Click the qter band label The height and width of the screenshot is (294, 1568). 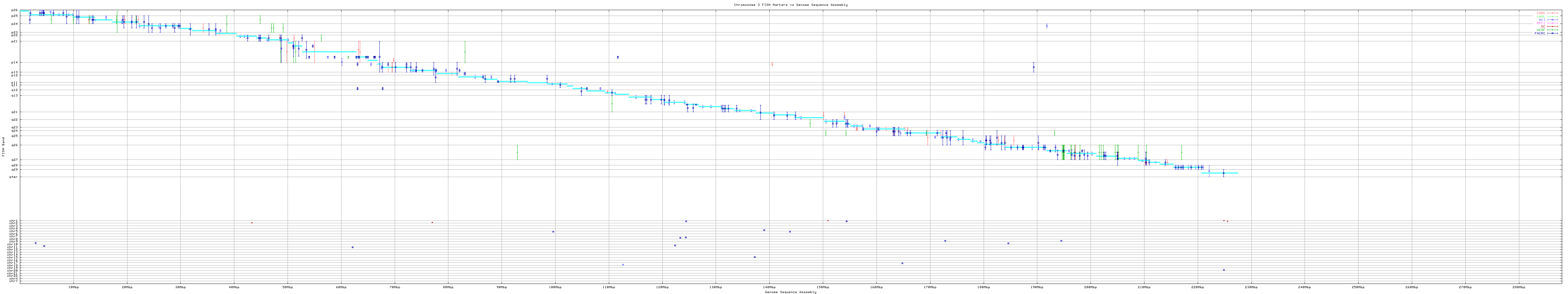tap(13, 177)
